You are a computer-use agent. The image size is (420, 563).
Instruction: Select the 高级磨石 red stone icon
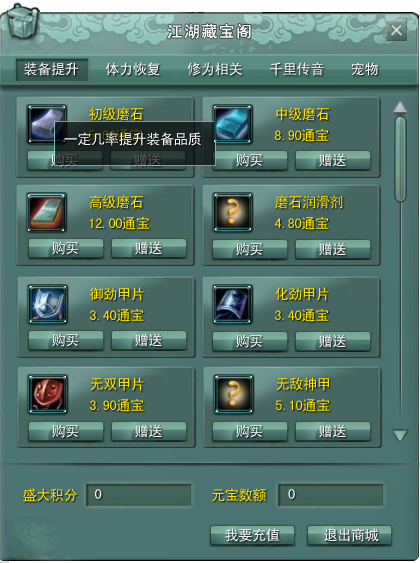coord(47,212)
